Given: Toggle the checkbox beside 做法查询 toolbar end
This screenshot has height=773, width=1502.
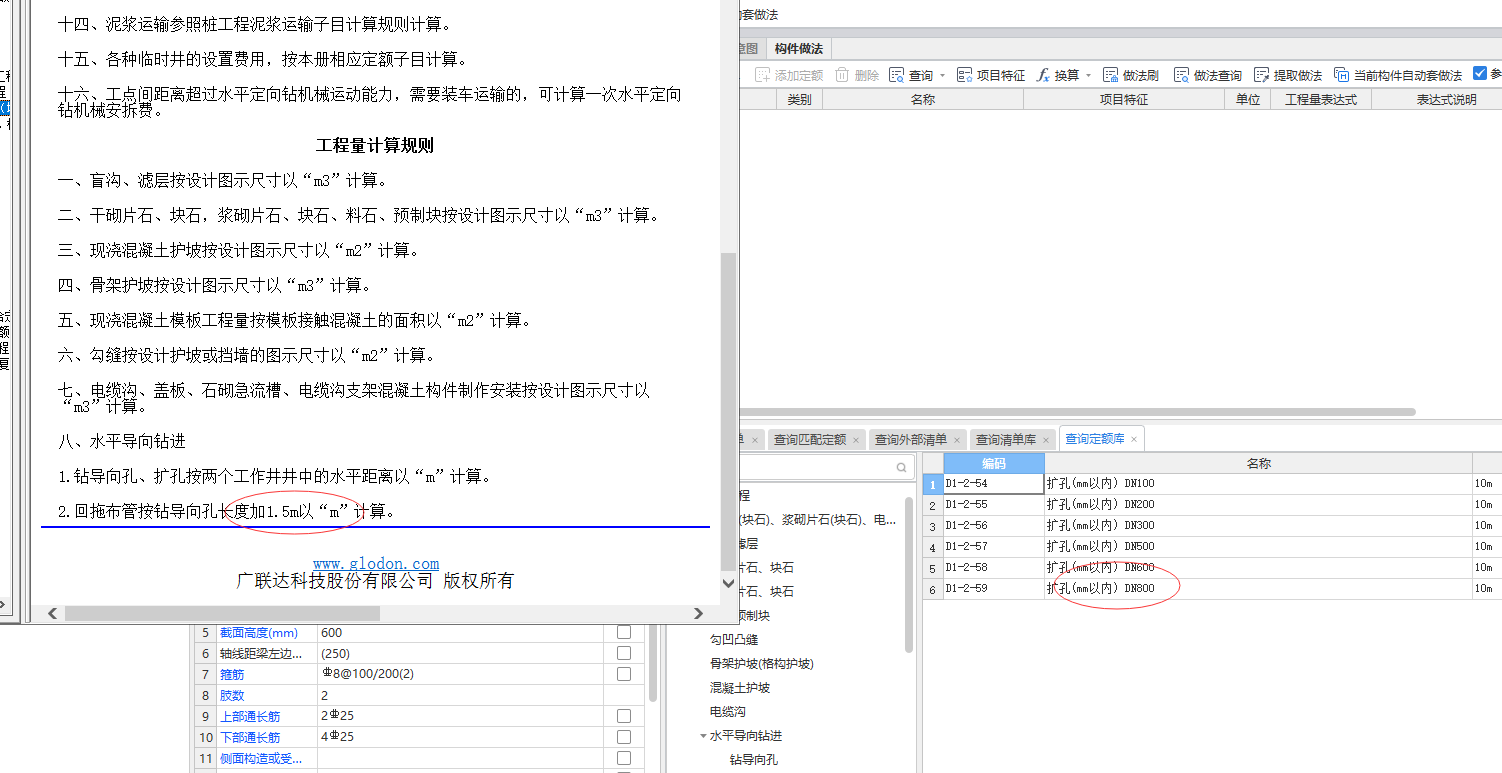Looking at the screenshot, I should coord(1480,74).
